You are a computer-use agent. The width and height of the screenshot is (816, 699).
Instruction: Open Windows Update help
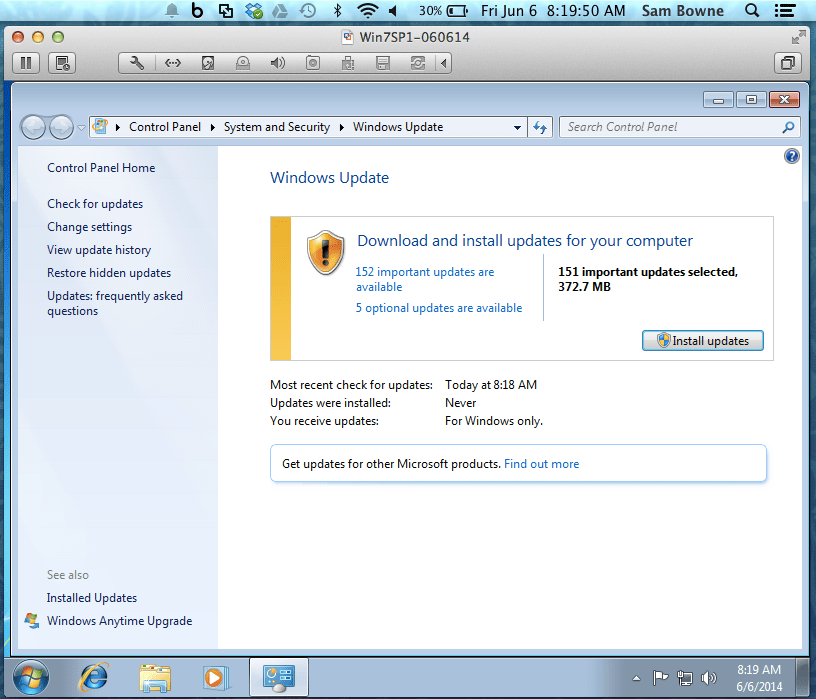792,156
